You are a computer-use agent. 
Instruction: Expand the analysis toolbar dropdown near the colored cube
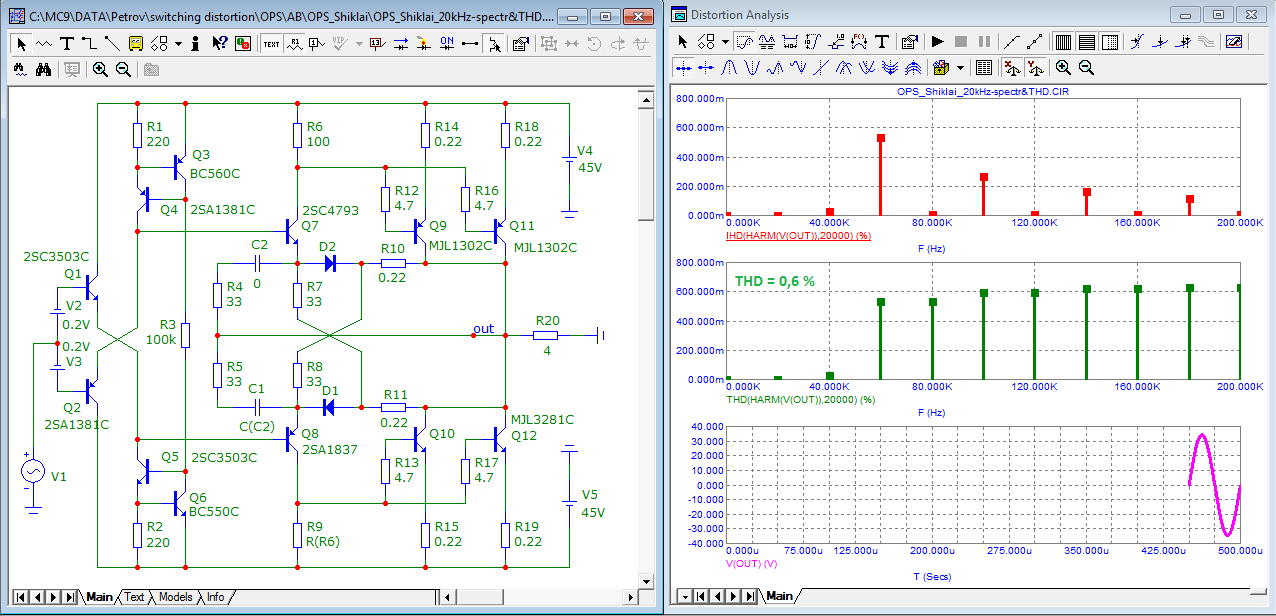coord(960,68)
